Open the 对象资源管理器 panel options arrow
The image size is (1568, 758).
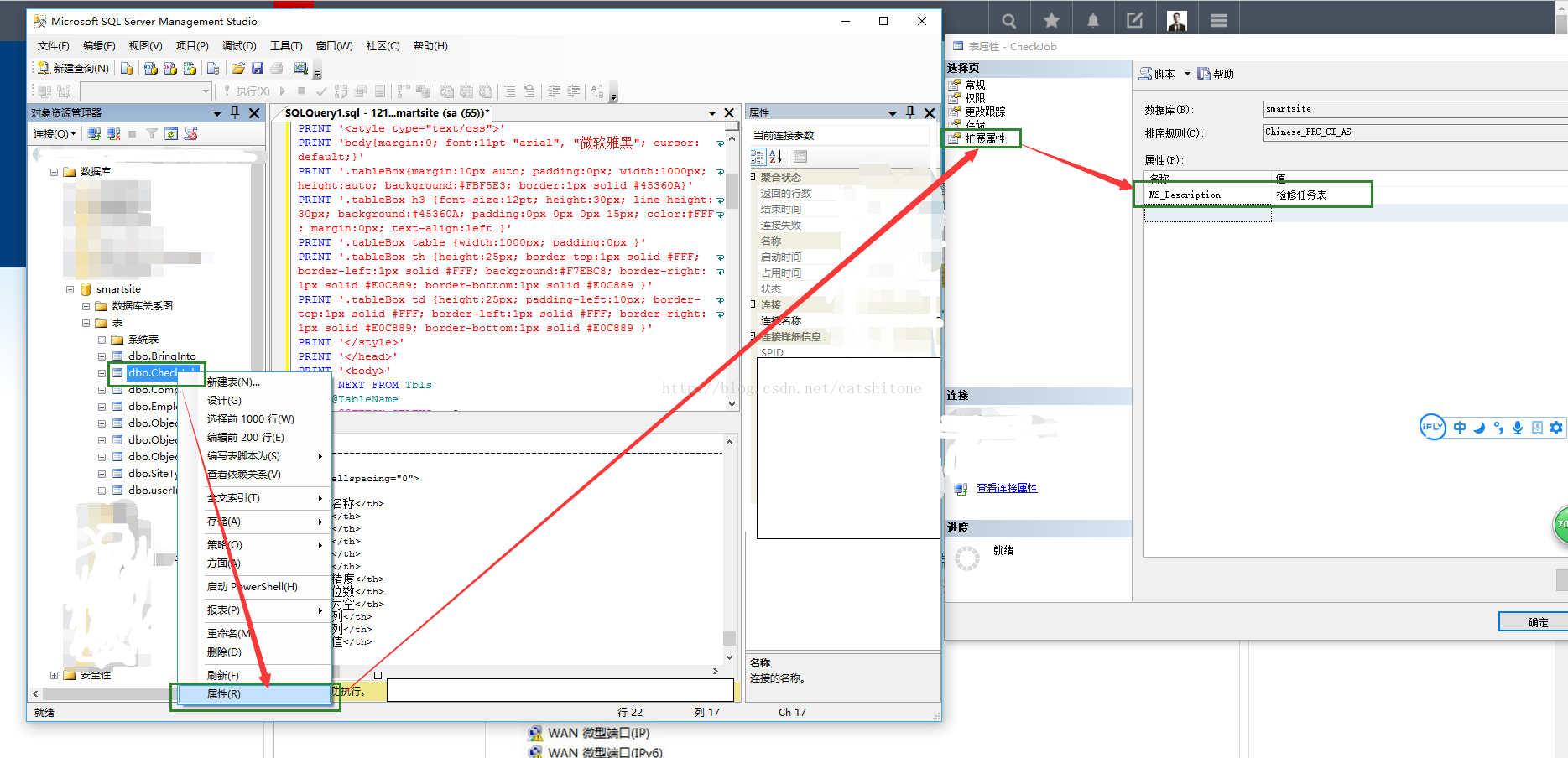point(217,112)
